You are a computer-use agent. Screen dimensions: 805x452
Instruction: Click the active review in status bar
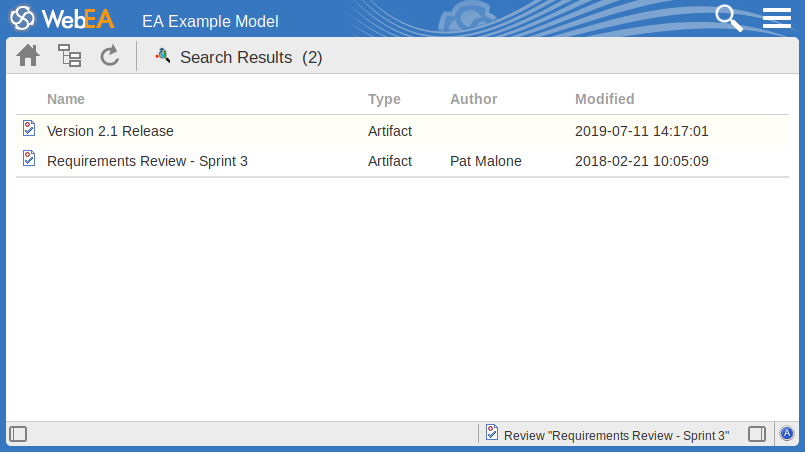pyautogui.click(x=615, y=435)
